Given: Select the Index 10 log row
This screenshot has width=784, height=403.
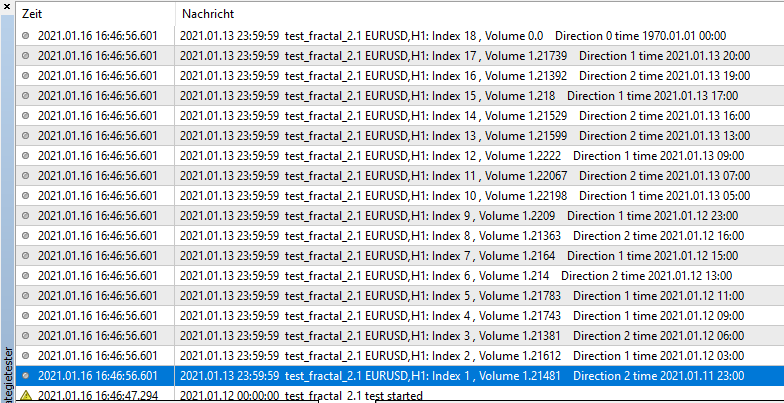Looking at the screenshot, I should click(400, 196).
